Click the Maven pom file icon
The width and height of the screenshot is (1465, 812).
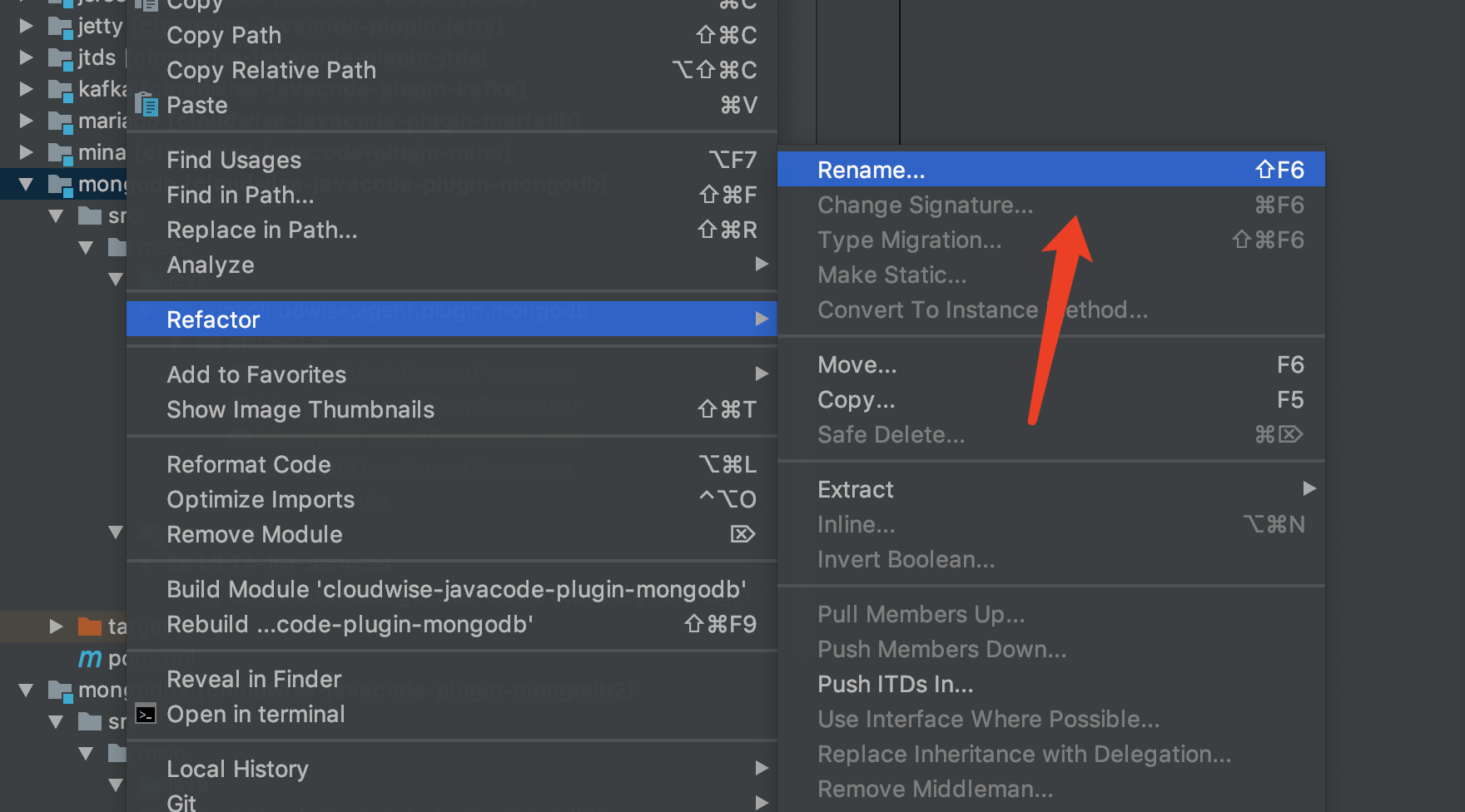(90, 658)
